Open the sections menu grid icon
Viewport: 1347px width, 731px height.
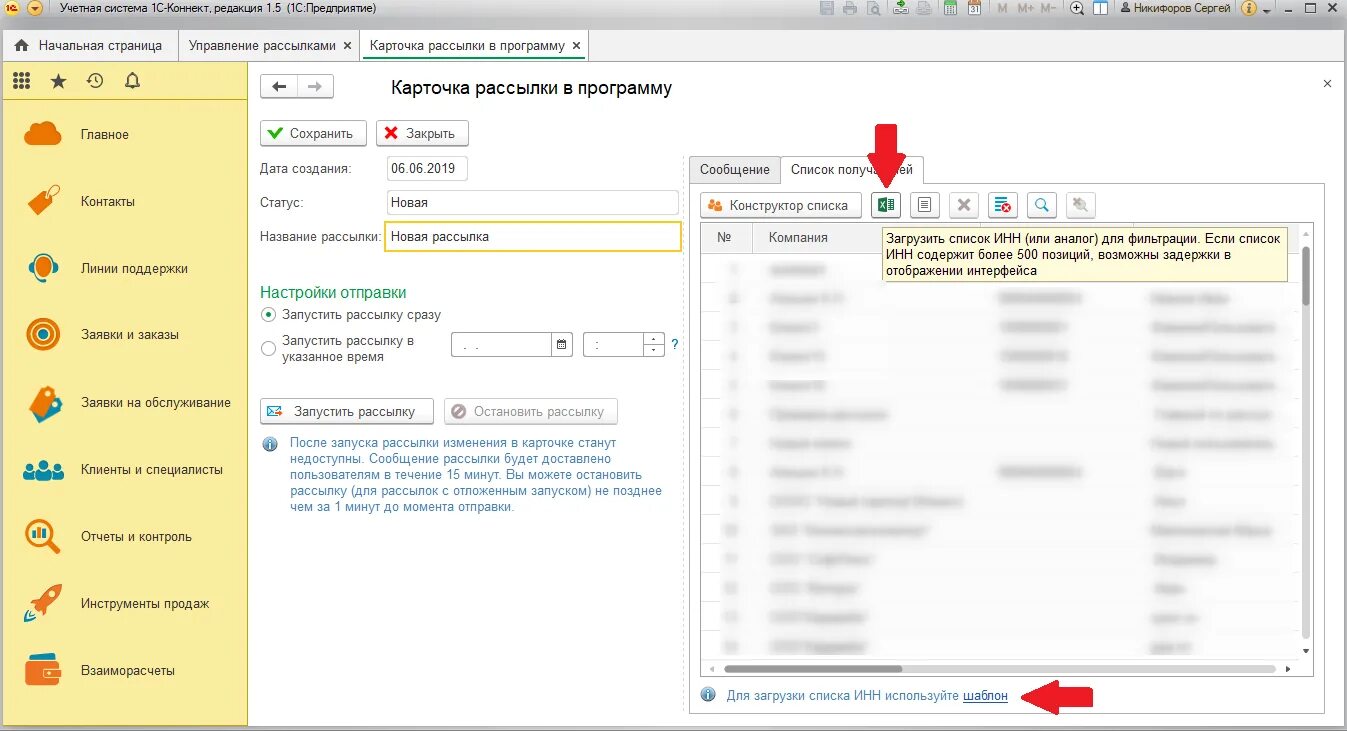tap(21, 81)
